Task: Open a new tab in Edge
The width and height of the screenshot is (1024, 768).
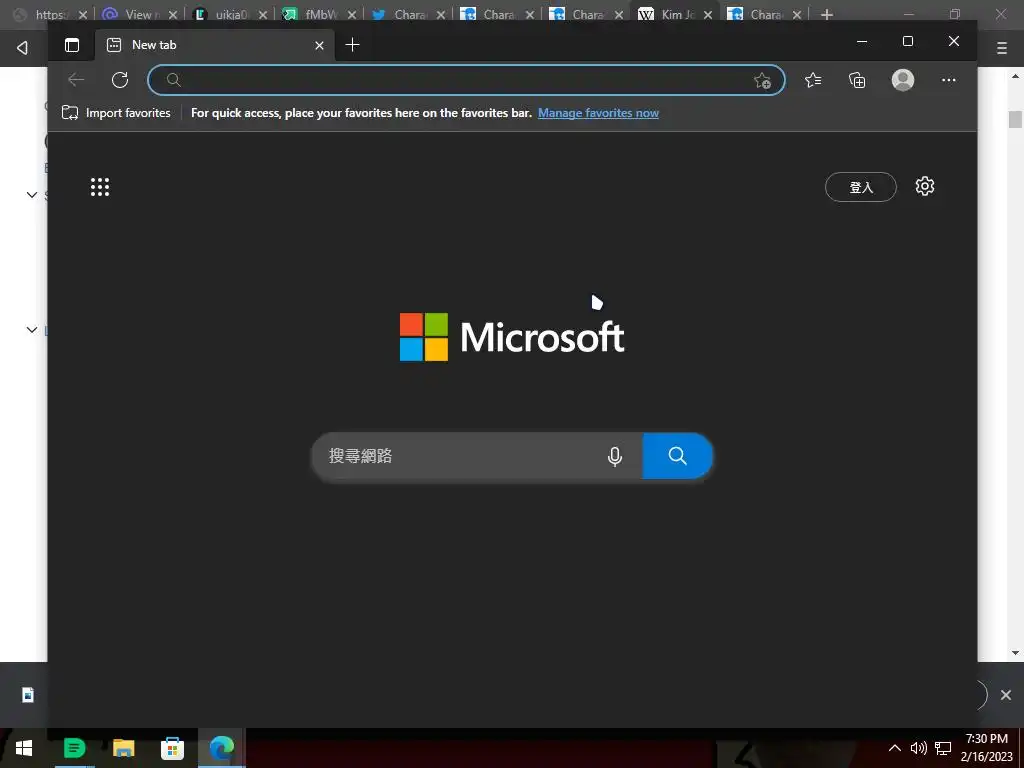Action: (352, 44)
